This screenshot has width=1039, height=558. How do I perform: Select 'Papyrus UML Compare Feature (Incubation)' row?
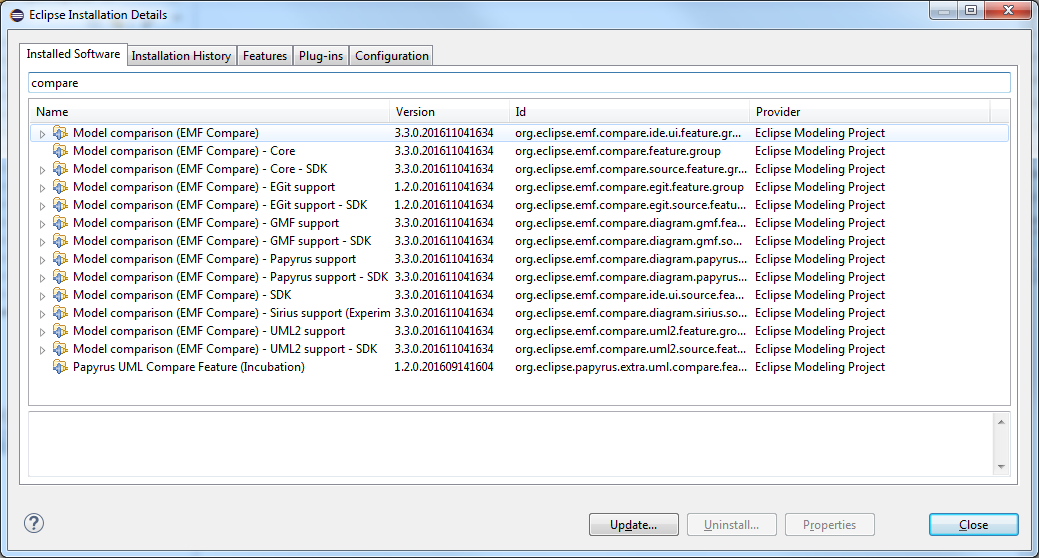520,366
